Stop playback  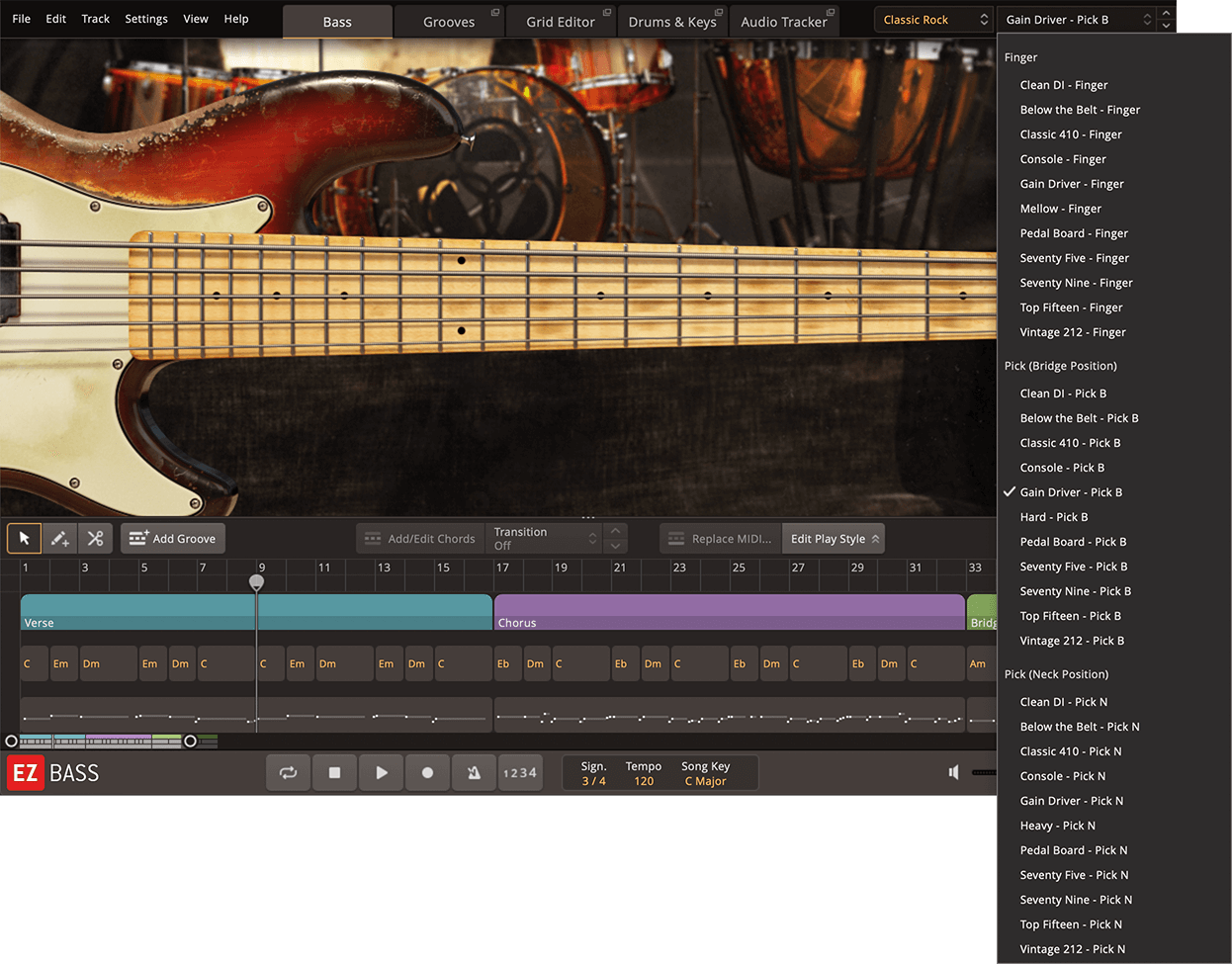pos(334,772)
